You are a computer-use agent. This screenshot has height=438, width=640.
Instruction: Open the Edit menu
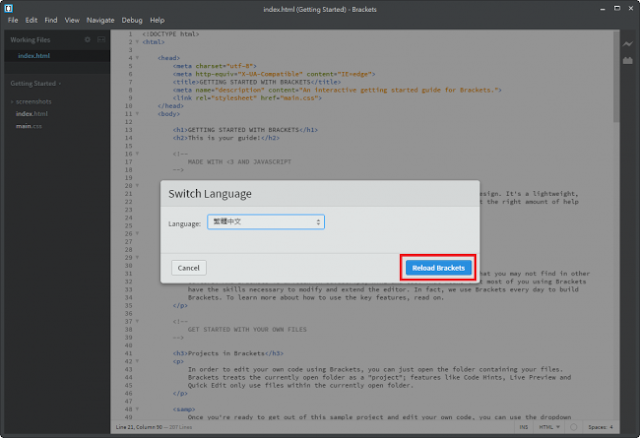(31, 20)
